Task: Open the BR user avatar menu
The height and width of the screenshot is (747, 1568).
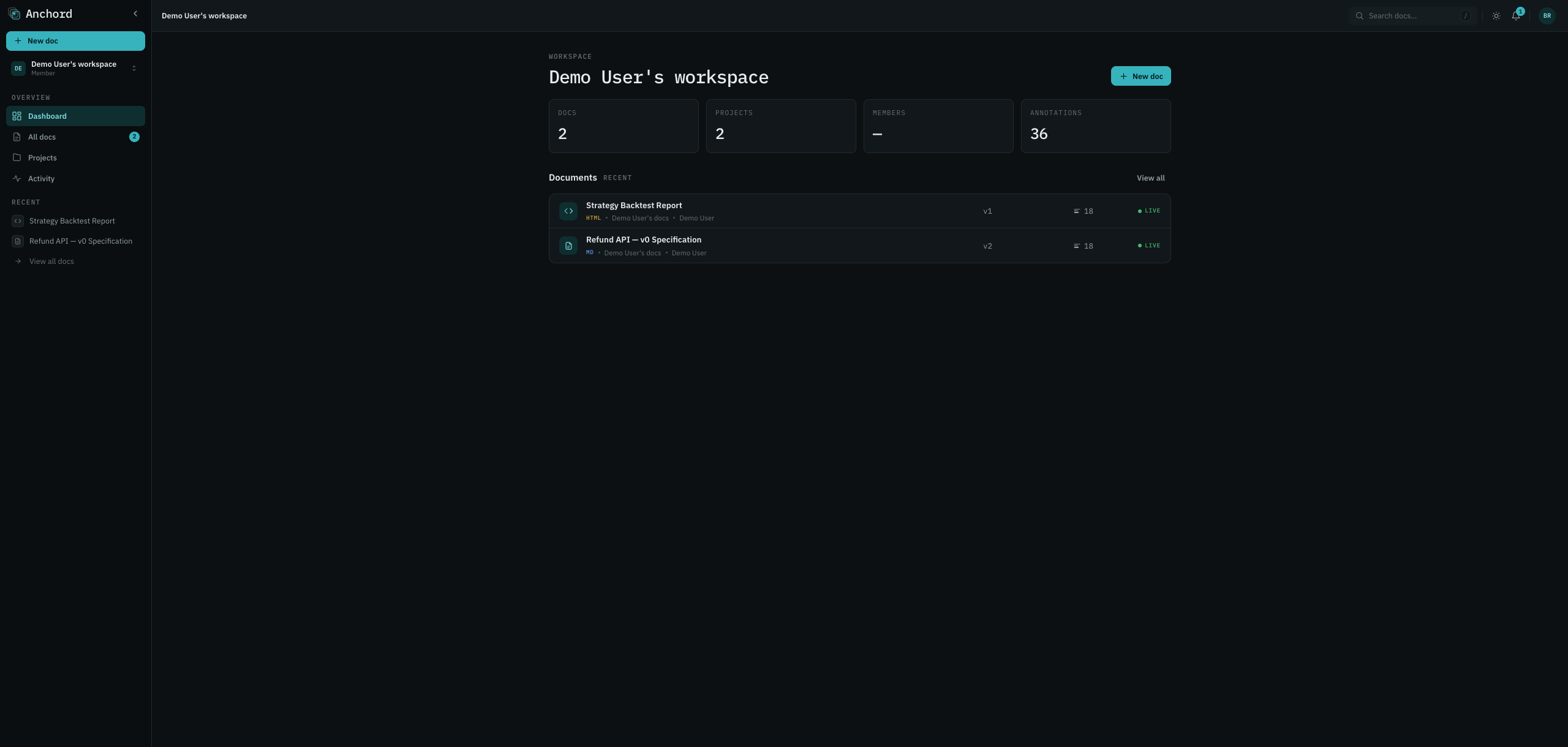Action: tap(1547, 16)
